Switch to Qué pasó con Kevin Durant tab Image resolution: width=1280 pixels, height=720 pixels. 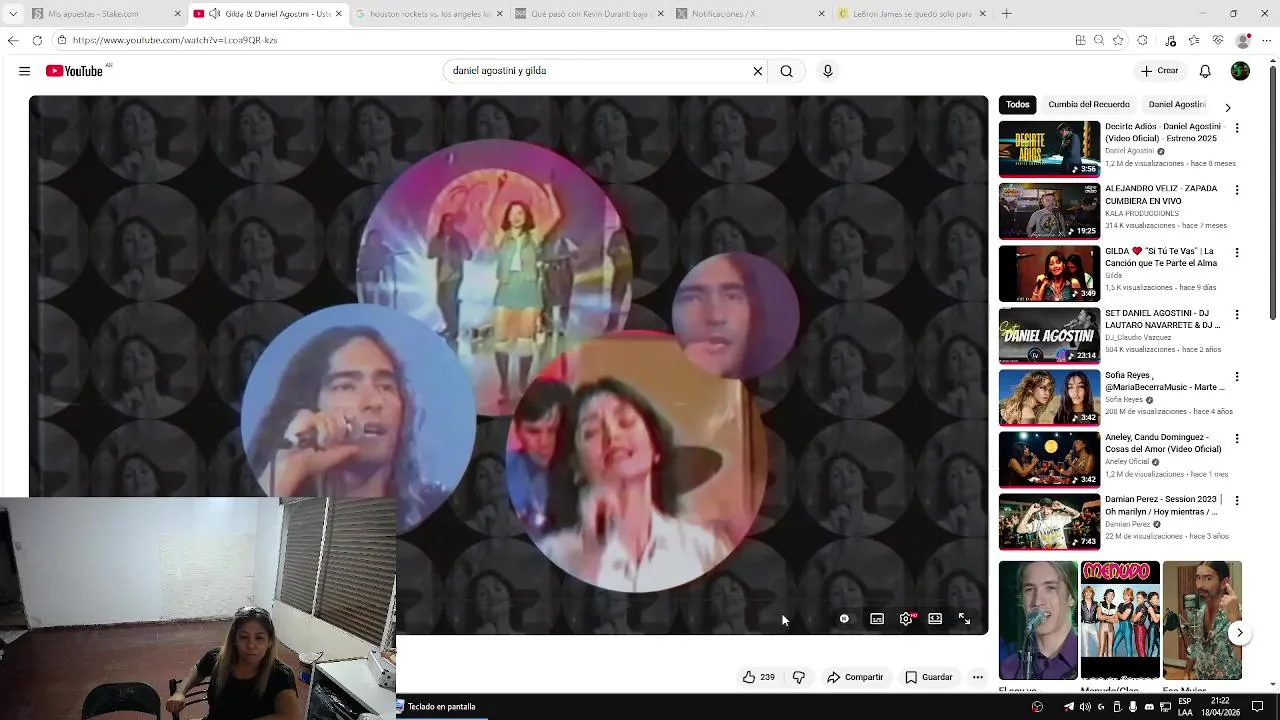[588, 14]
